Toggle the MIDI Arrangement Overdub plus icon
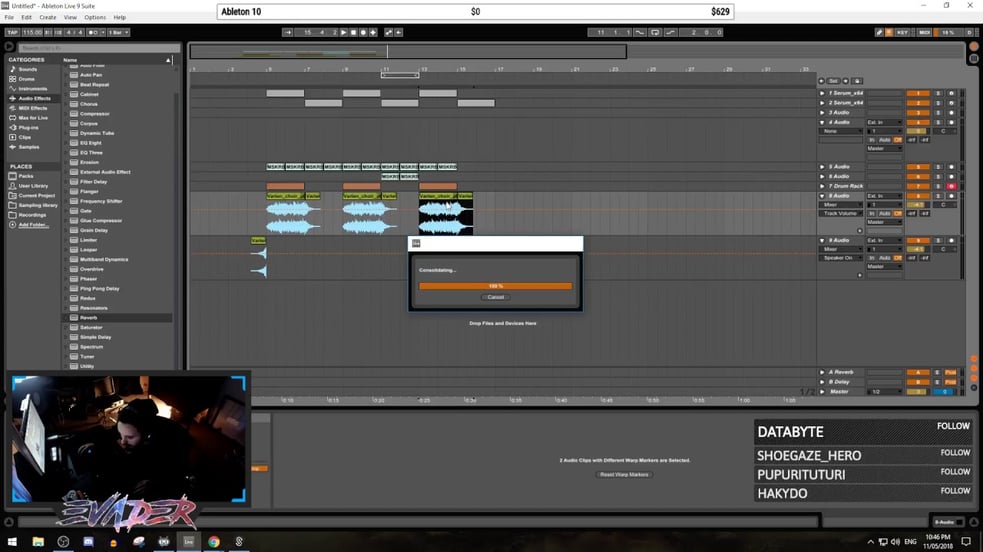Image resolution: width=983 pixels, height=552 pixels. 373,32
